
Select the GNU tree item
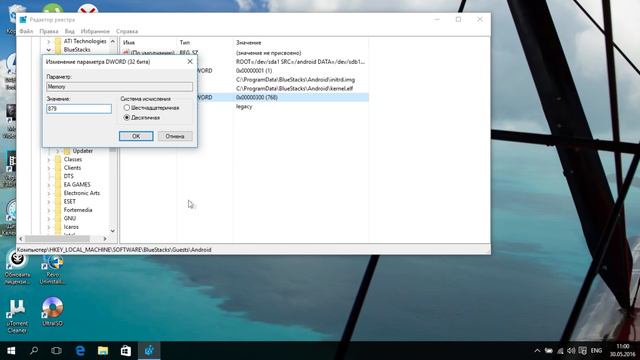pos(69,218)
